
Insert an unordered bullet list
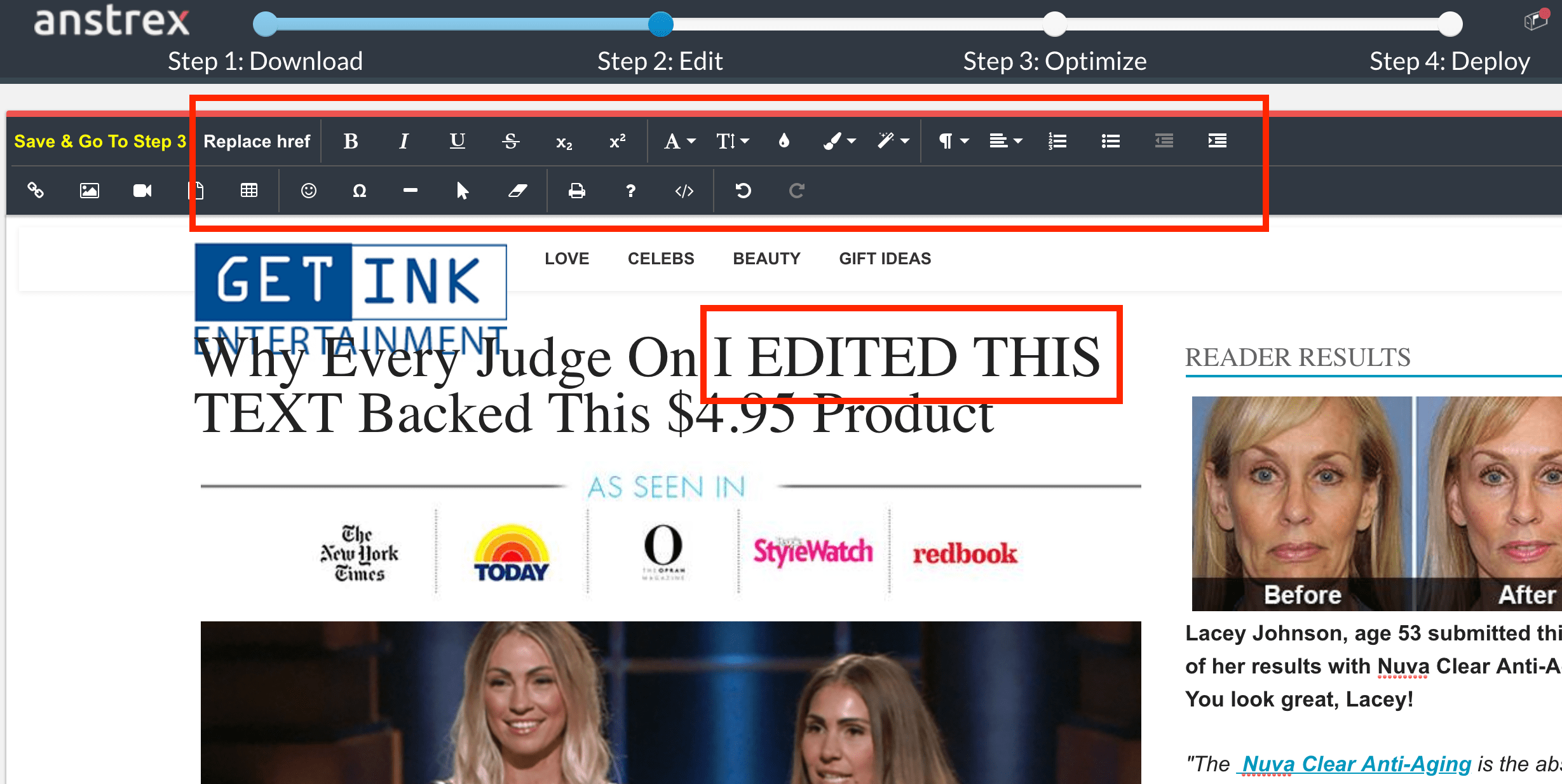1111,141
